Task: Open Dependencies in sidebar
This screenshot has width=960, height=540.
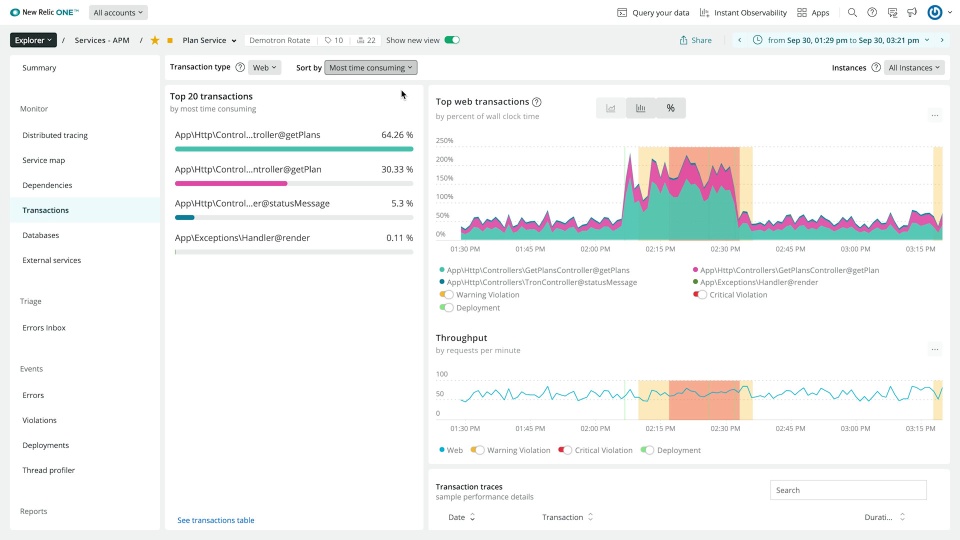Action: click(x=47, y=186)
